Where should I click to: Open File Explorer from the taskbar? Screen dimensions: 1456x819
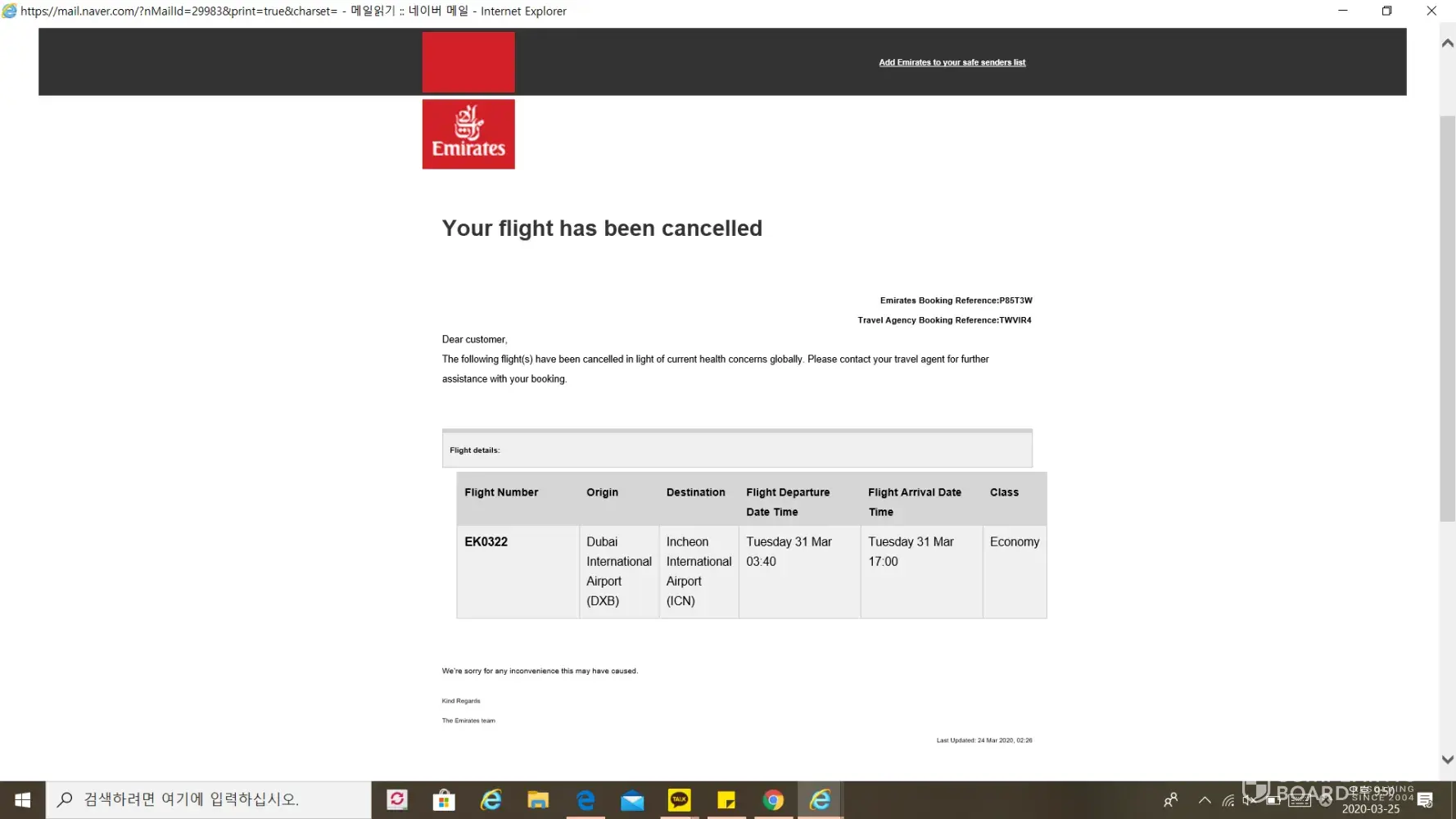click(x=538, y=799)
